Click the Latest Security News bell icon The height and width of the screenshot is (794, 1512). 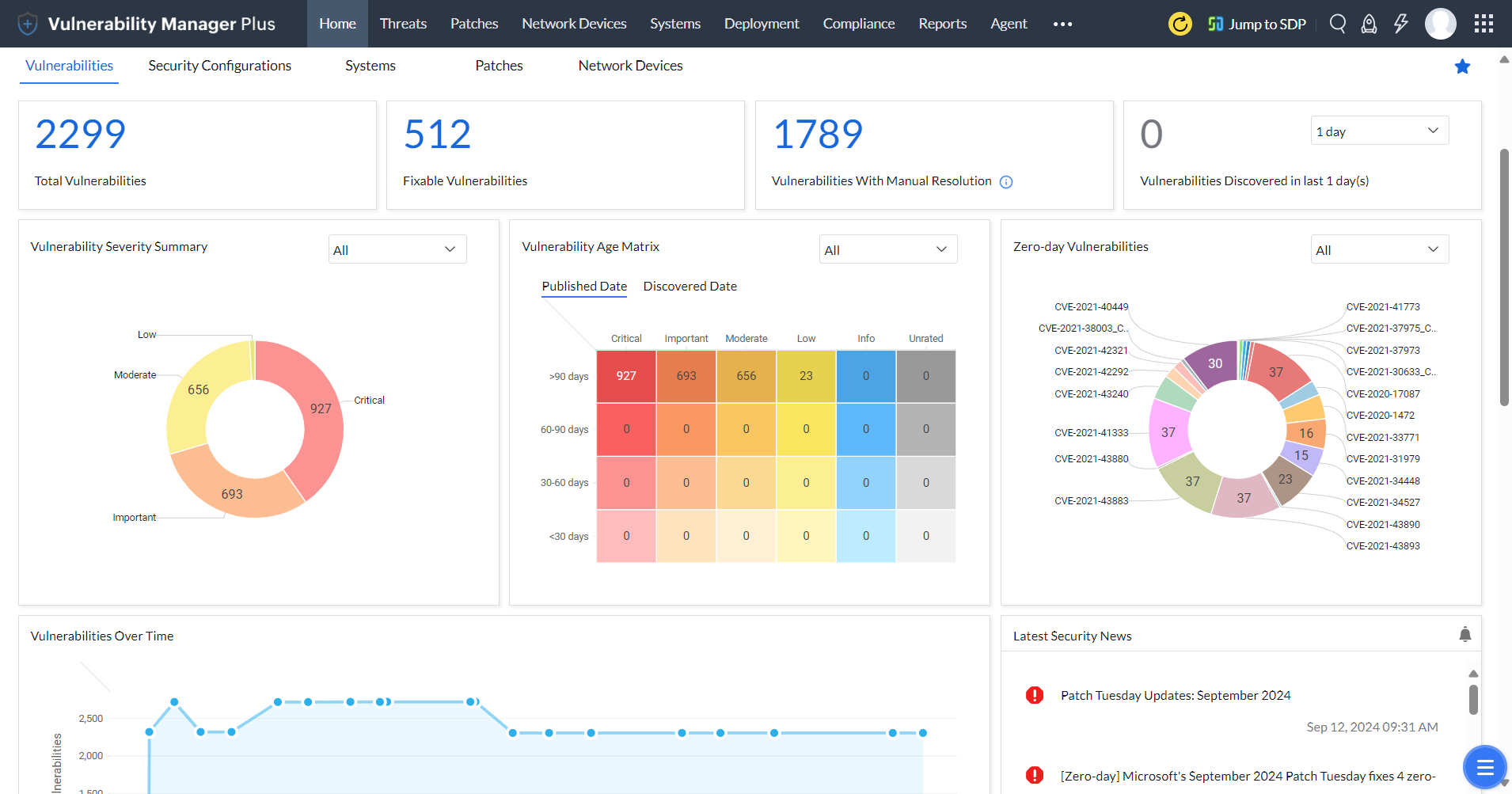point(1465,634)
